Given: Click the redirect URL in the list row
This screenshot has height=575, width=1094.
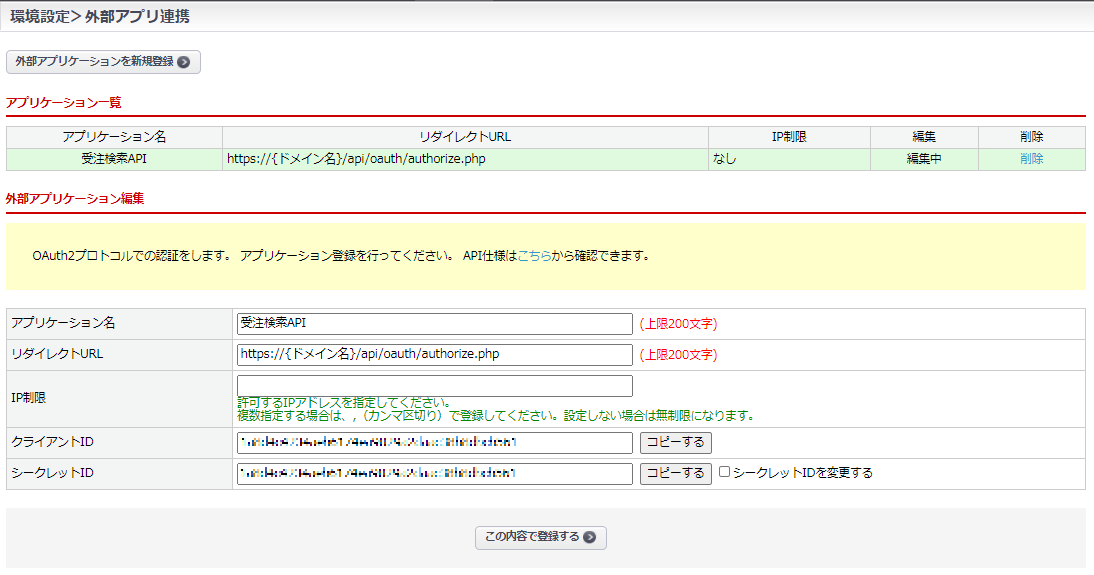Looking at the screenshot, I should click(356, 159).
